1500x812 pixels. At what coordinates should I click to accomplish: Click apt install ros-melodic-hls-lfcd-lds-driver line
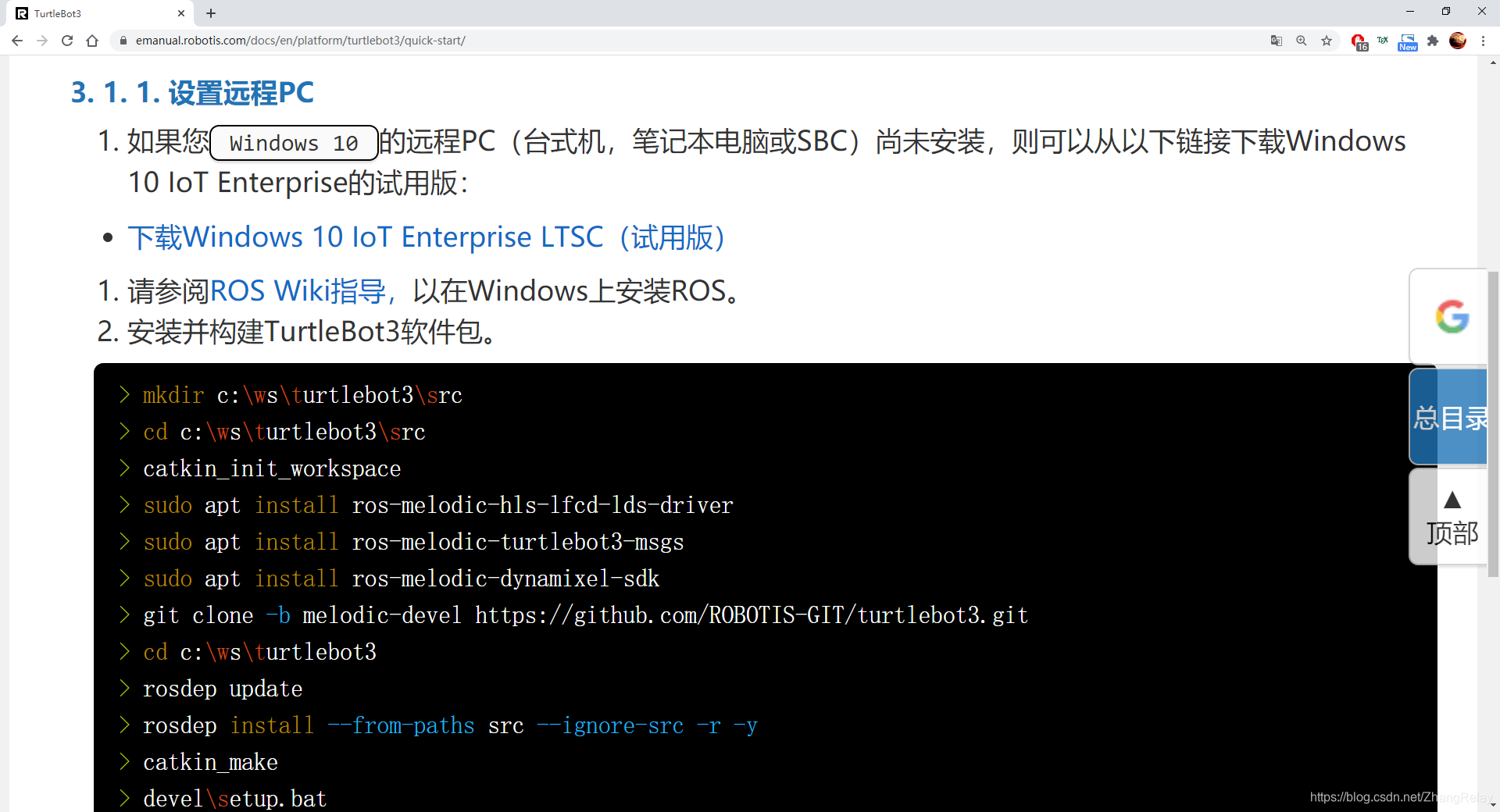point(438,505)
